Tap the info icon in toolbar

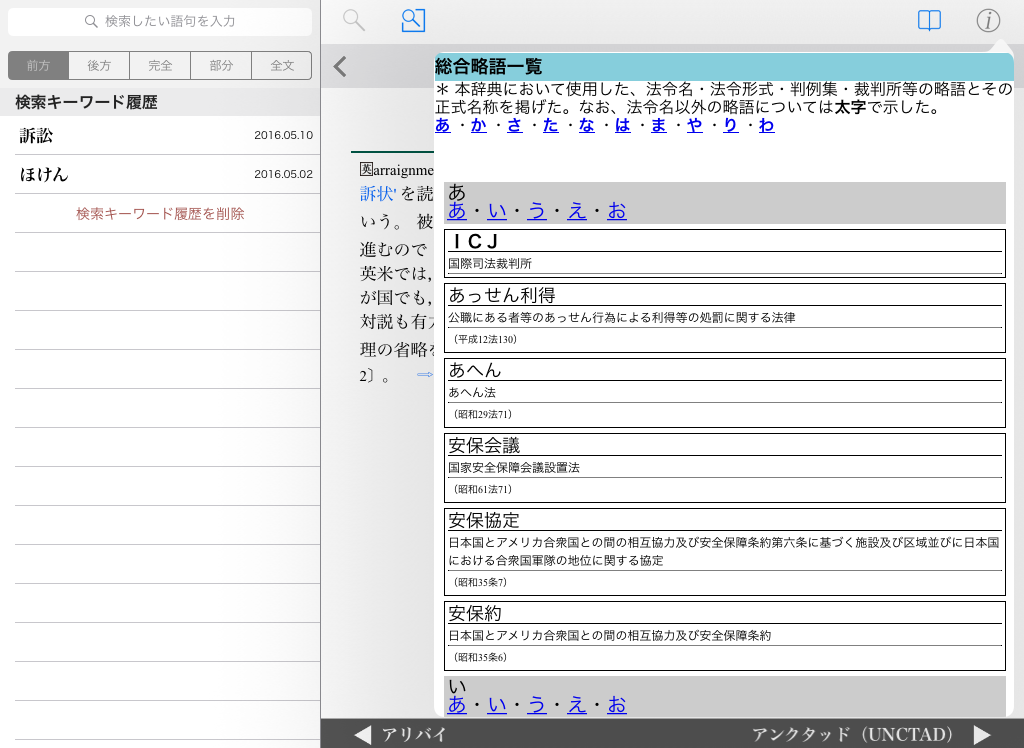click(988, 21)
